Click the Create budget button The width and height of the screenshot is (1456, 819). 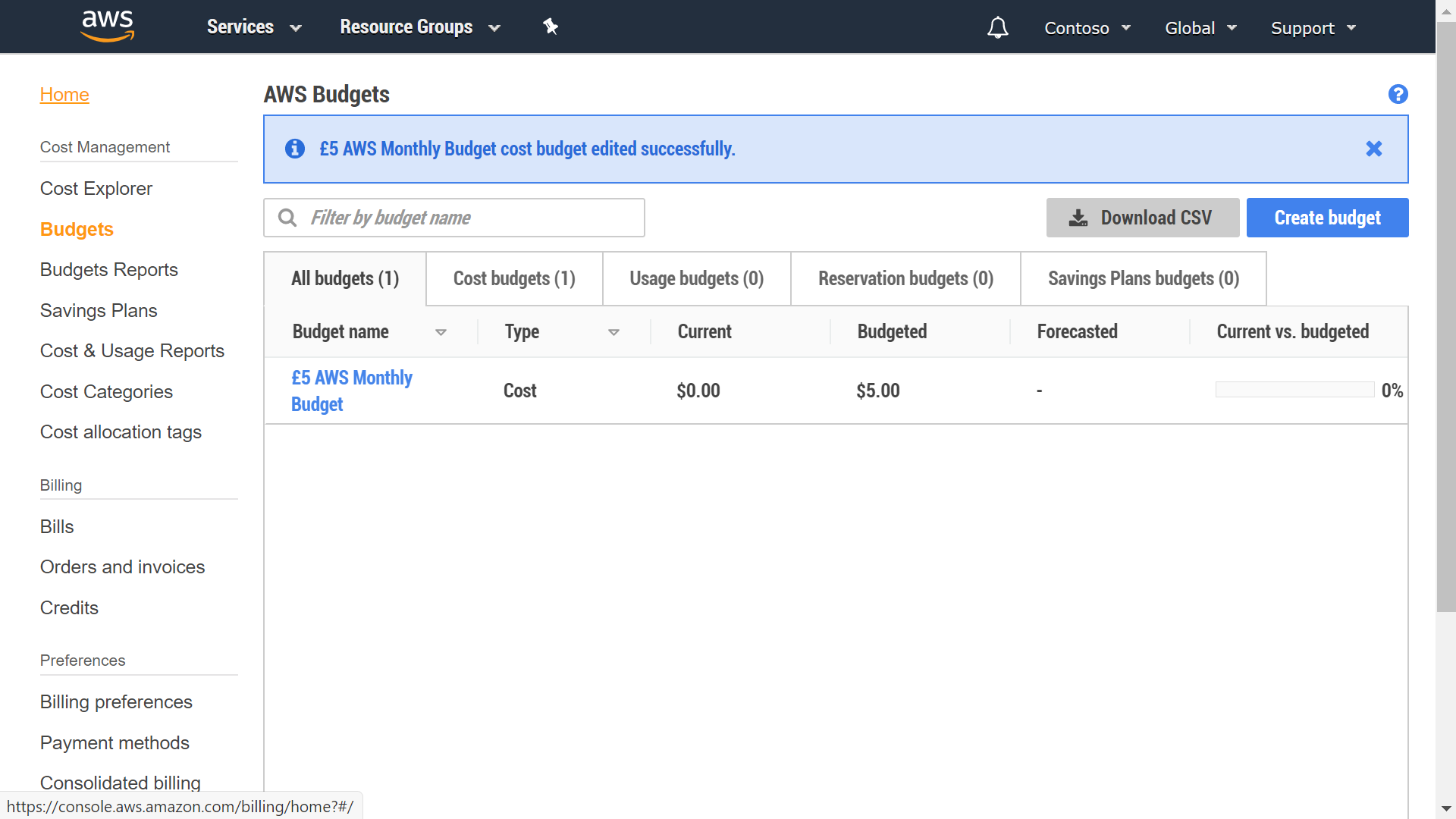coord(1327,218)
